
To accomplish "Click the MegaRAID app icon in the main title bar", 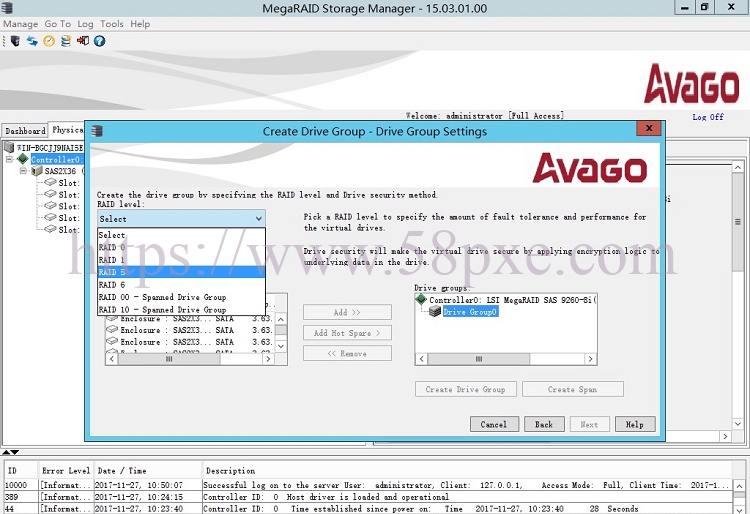I will click(7, 8).
